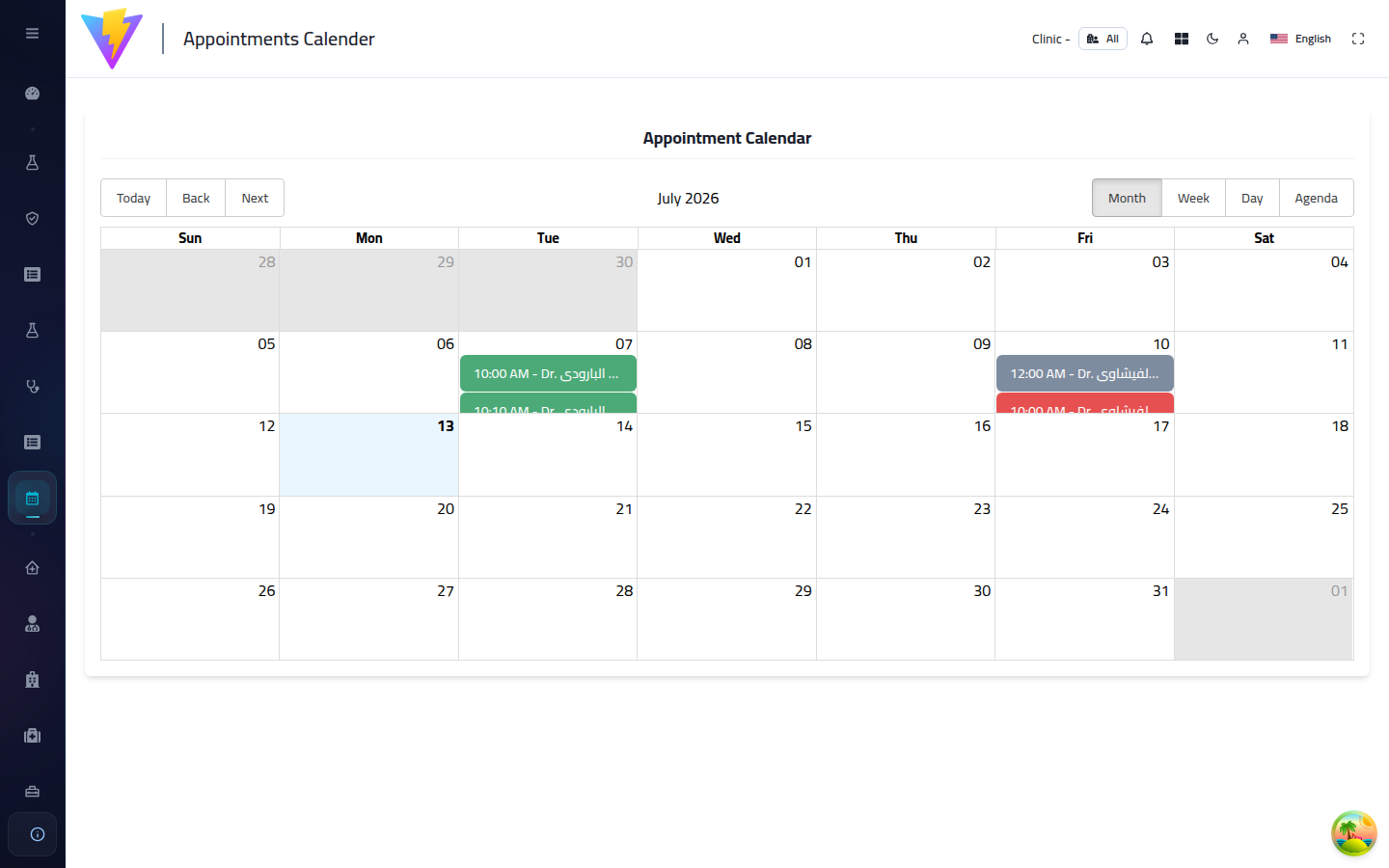Click the date number 13
The height and width of the screenshot is (868, 1389).
[x=446, y=426]
